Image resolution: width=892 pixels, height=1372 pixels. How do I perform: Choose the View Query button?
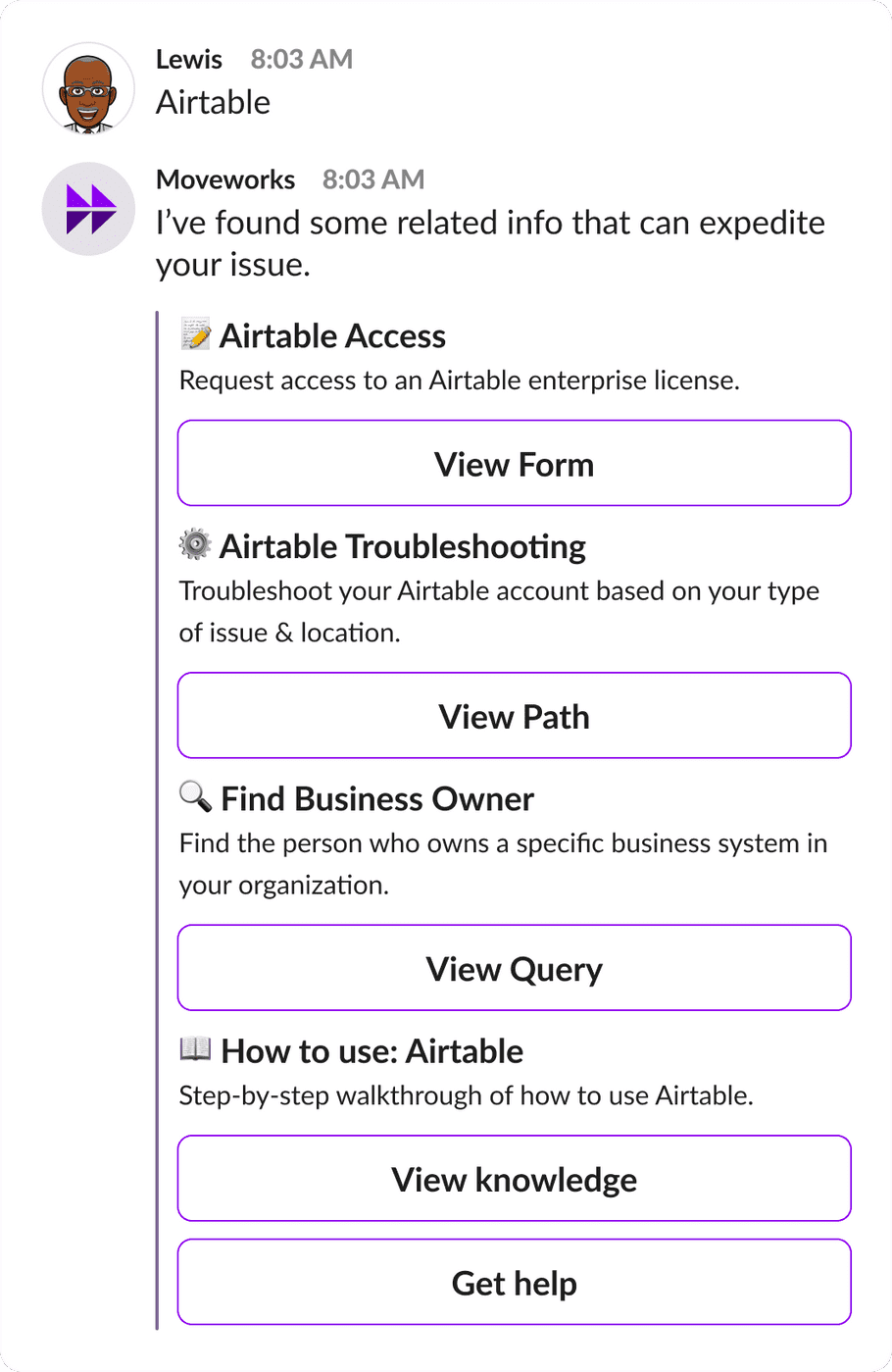point(514,968)
